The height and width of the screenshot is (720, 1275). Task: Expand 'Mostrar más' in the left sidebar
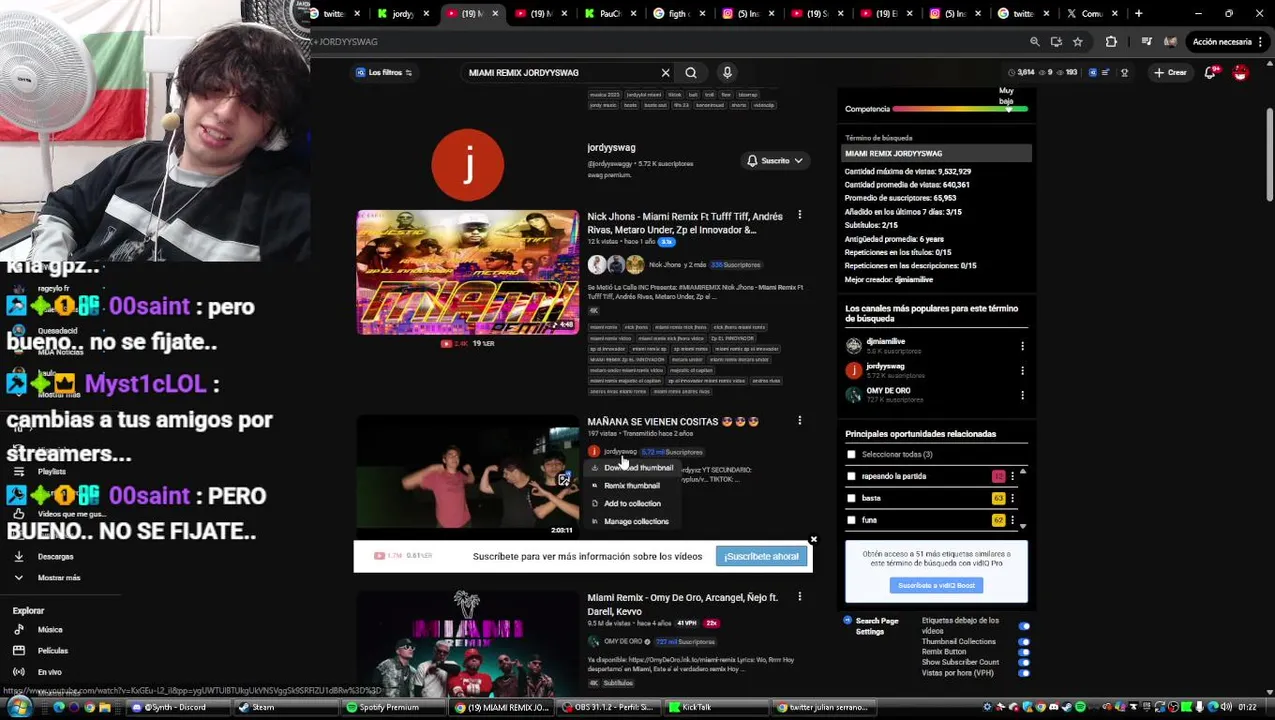tap(58, 578)
